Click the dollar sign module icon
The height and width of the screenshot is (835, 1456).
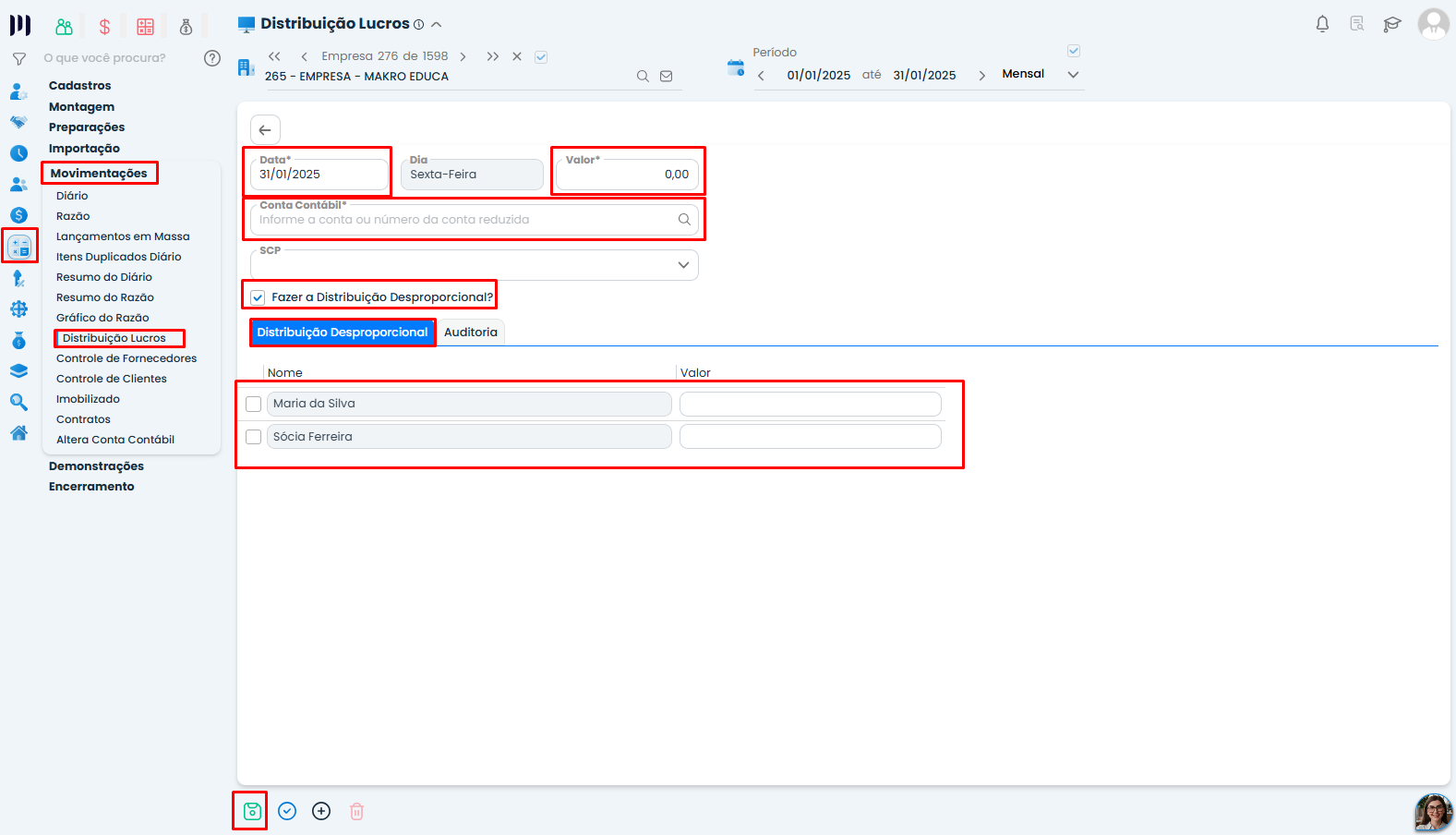pyautogui.click(x=104, y=27)
